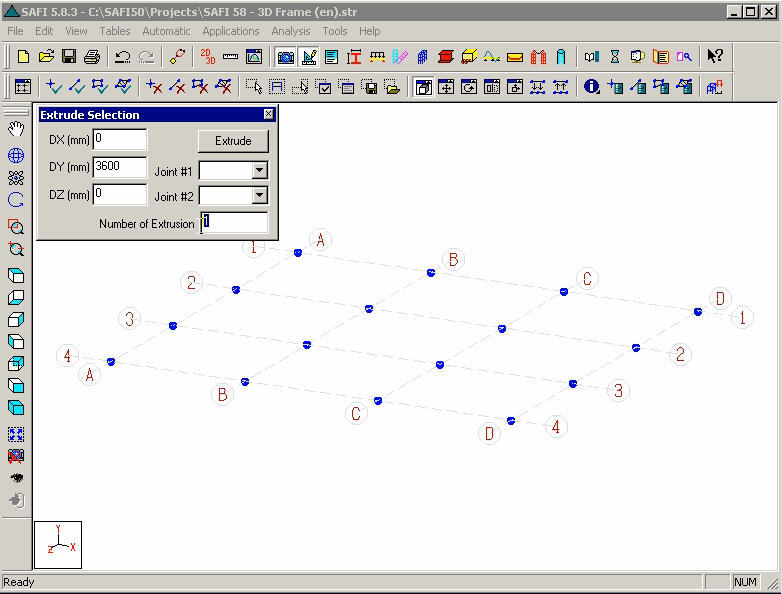
Task: Toggle the camera render view button
Action: pyautogui.click(x=285, y=56)
